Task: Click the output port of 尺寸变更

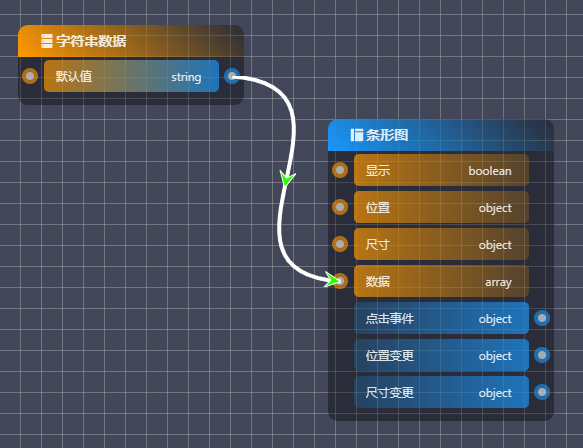Action: tap(542, 392)
